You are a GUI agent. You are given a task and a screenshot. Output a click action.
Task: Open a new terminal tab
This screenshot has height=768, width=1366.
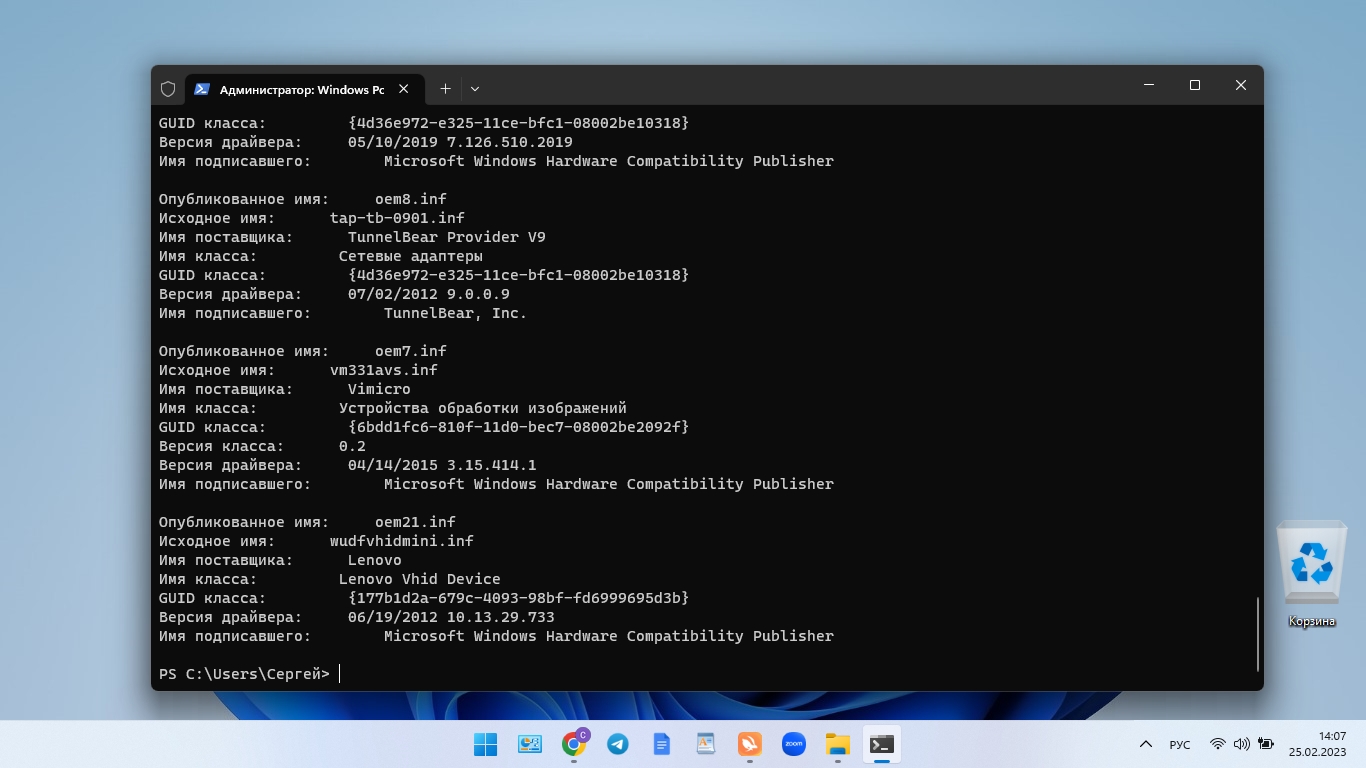coord(446,89)
